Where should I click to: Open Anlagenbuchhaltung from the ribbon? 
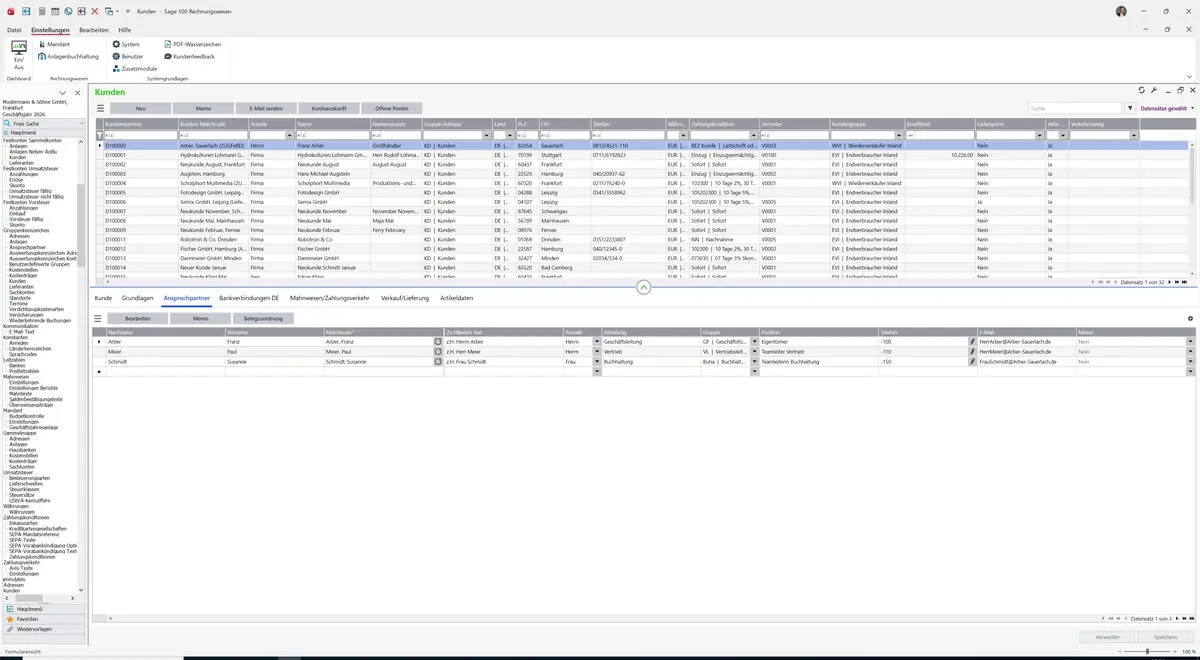pos(68,57)
